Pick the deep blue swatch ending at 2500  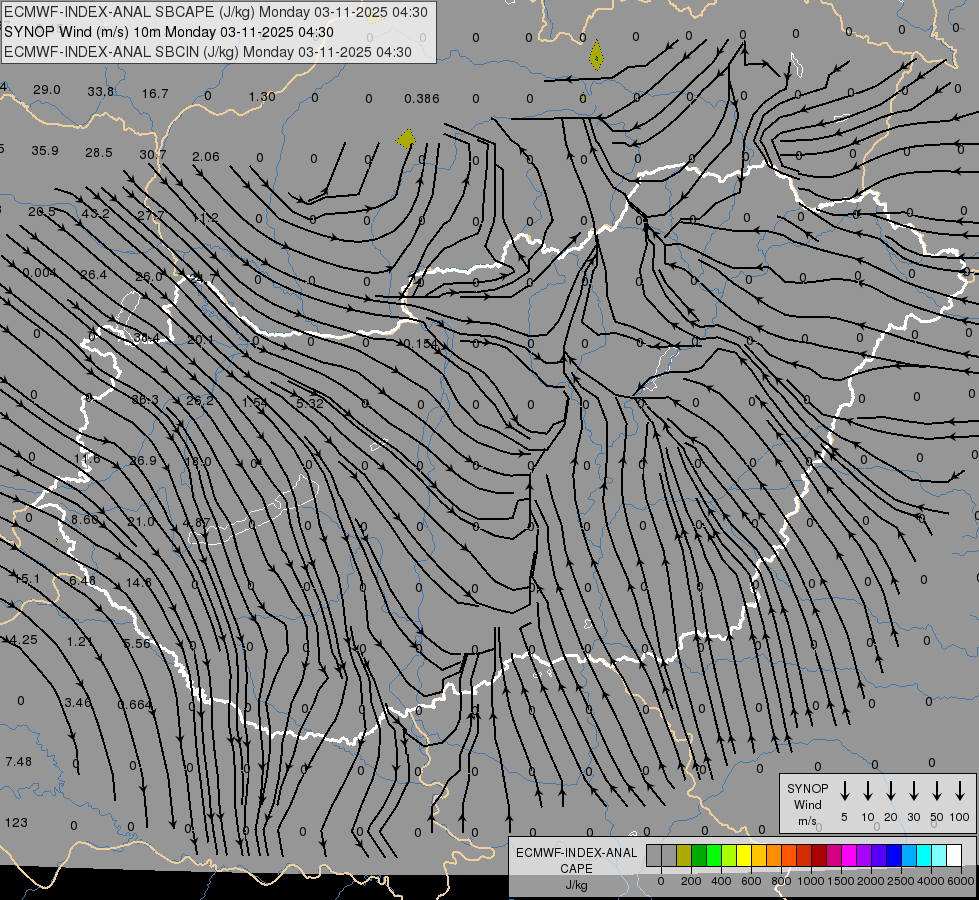click(x=893, y=855)
